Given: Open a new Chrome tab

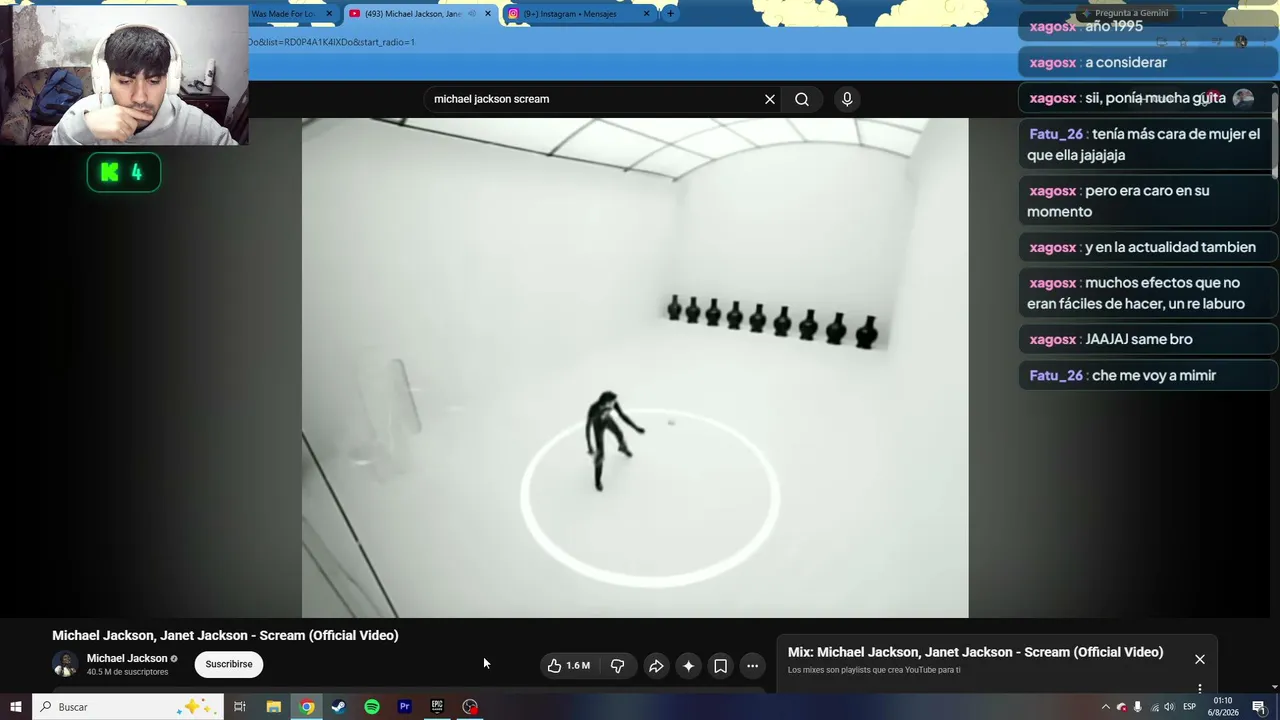Looking at the screenshot, I should [670, 14].
